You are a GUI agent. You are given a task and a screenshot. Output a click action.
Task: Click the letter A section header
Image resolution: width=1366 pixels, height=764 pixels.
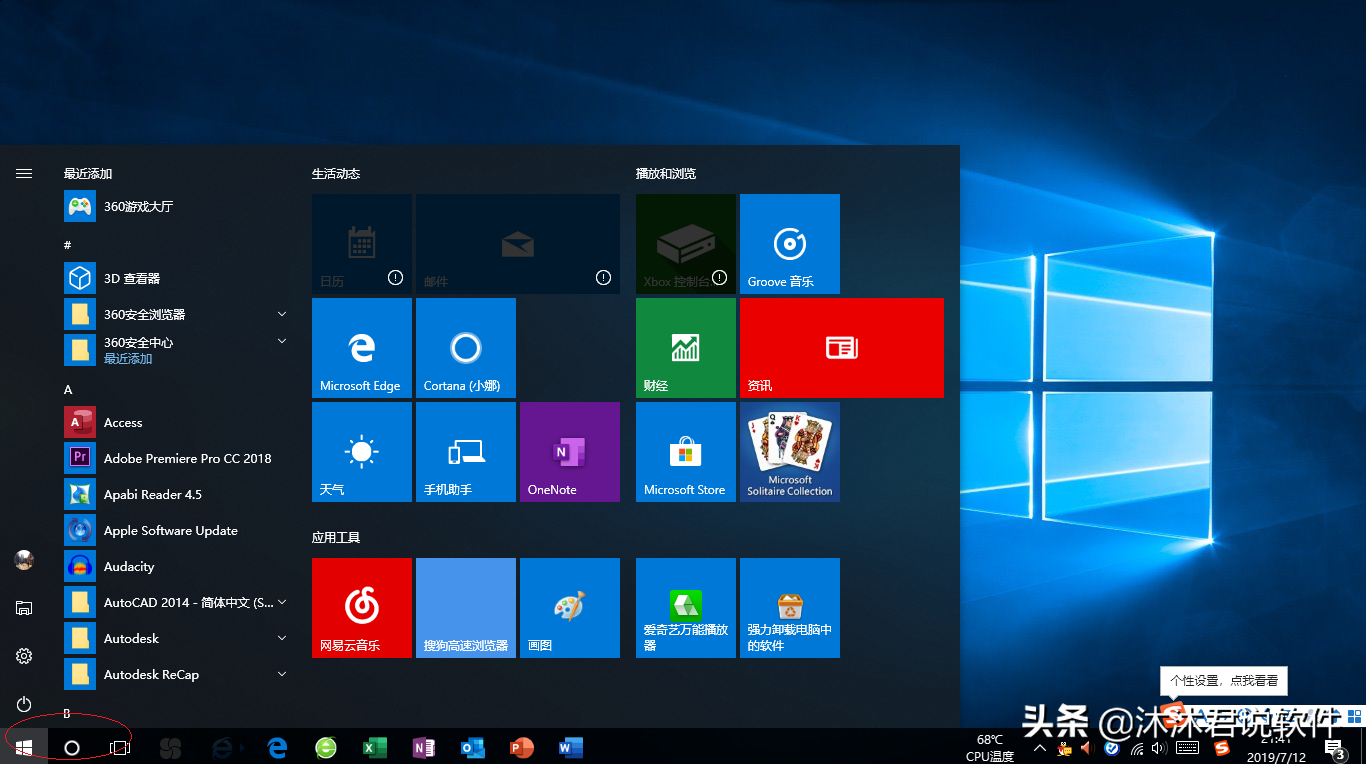[68, 389]
